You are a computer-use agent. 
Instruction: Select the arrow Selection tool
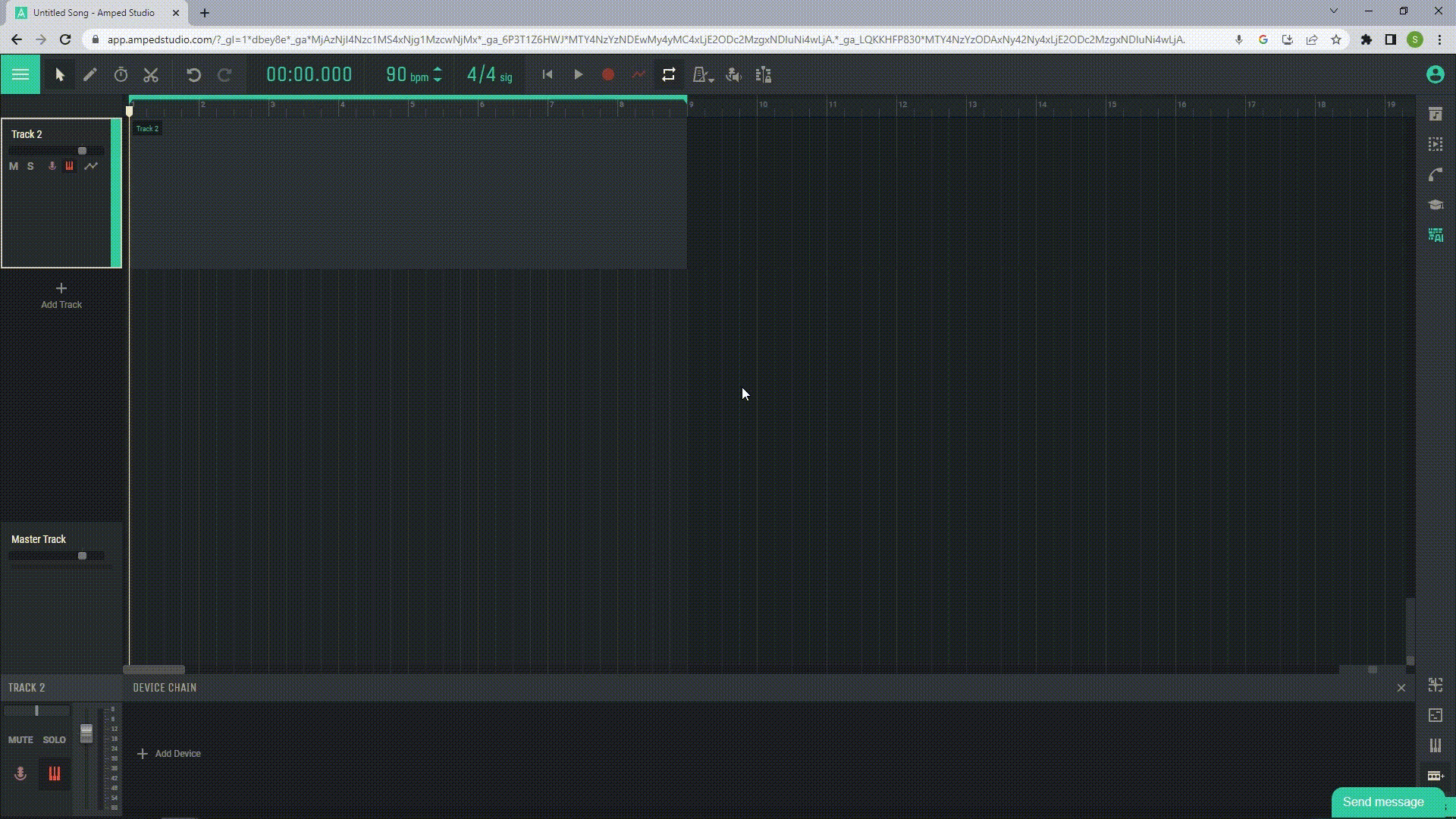click(x=60, y=74)
